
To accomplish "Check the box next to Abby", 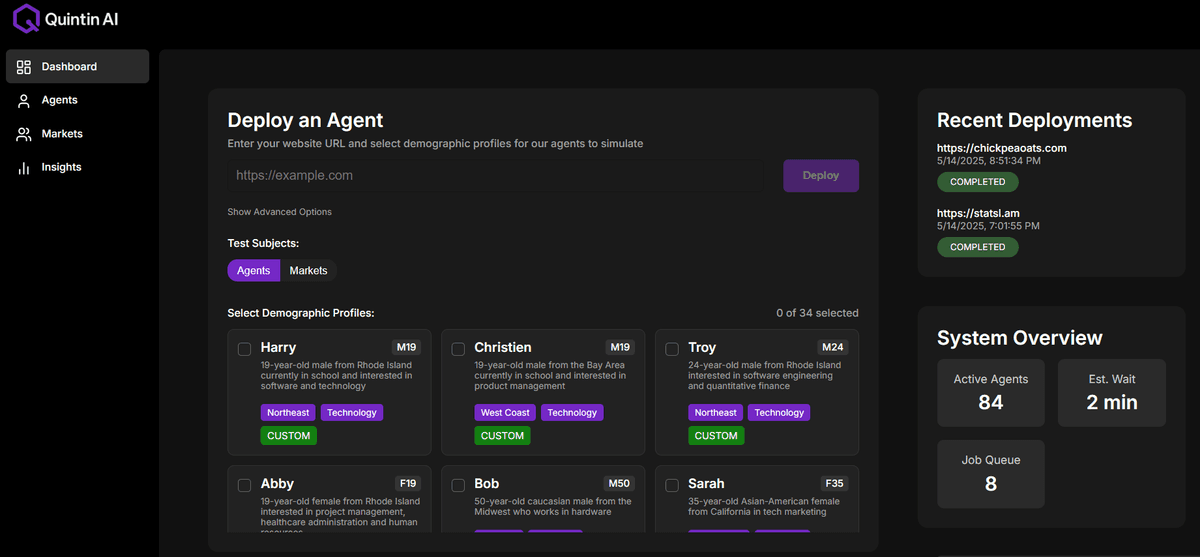I will tap(244, 485).
